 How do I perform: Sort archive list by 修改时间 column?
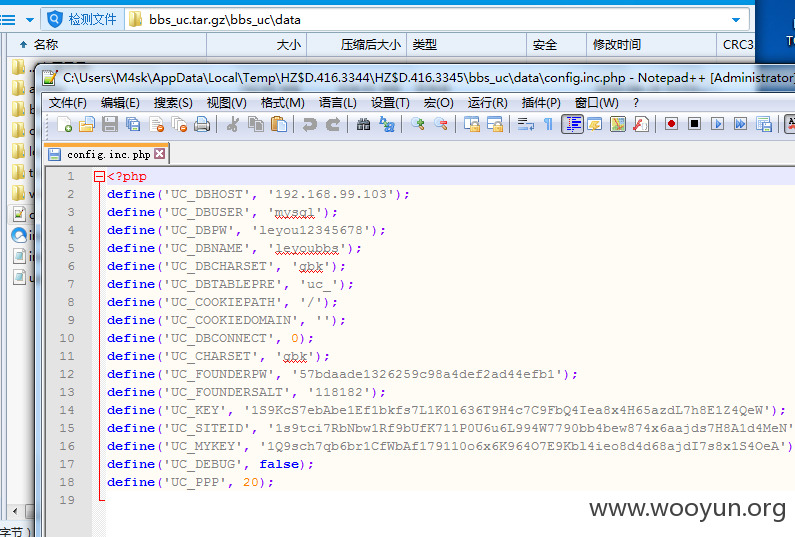click(x=652, y=45)
